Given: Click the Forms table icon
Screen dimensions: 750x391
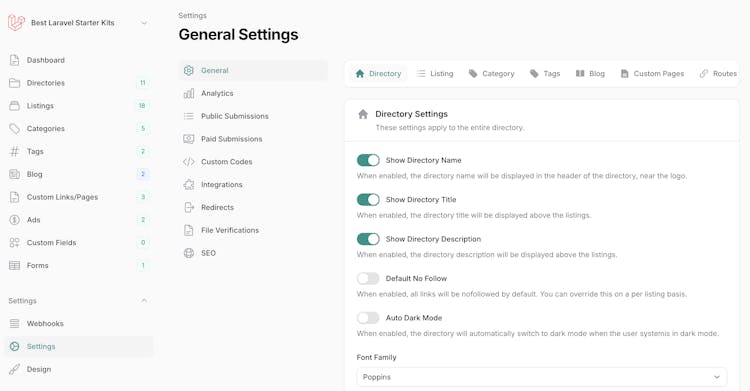Looking at the screenshot, I should point(15,266).
